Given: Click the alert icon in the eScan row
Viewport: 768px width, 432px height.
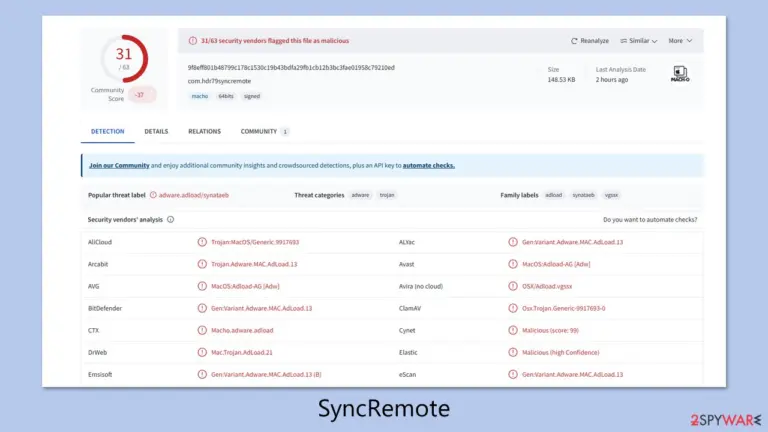Looking at the screenshot, I should pos(513,374).
